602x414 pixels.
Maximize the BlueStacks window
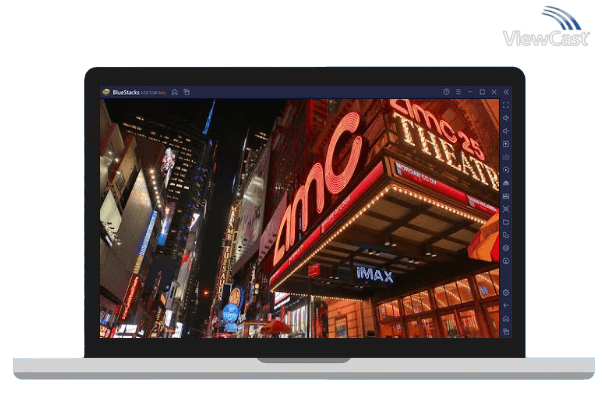tap(482, 92)
